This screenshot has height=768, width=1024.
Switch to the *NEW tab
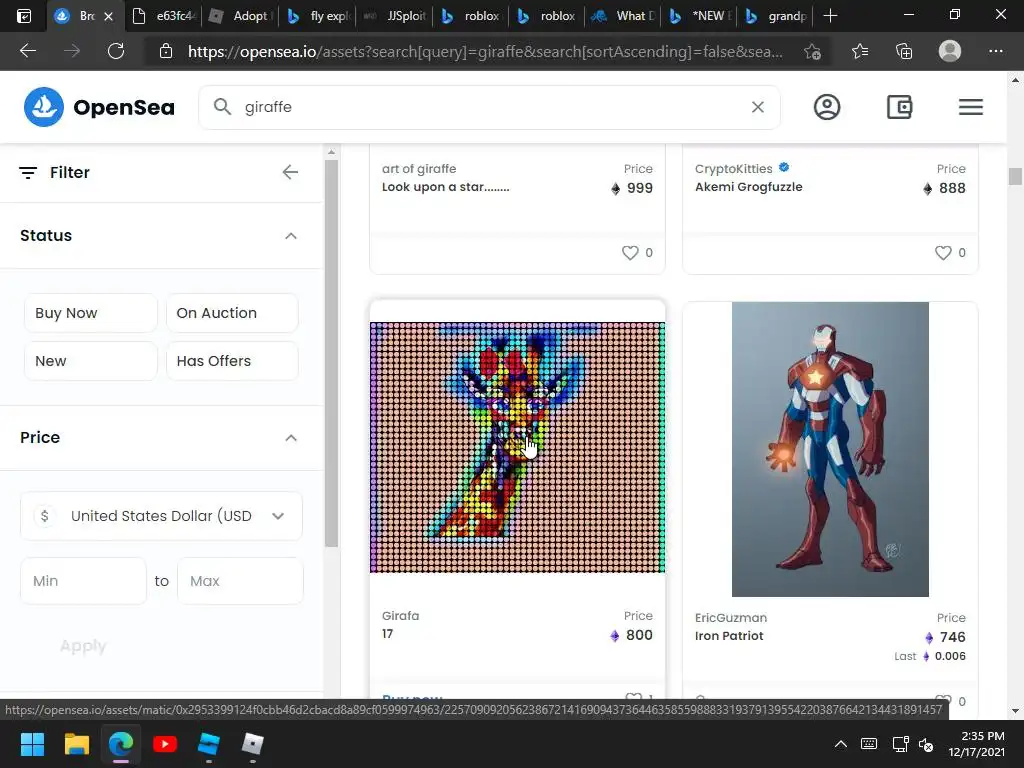pyautogui.click(x=699, y=16)
